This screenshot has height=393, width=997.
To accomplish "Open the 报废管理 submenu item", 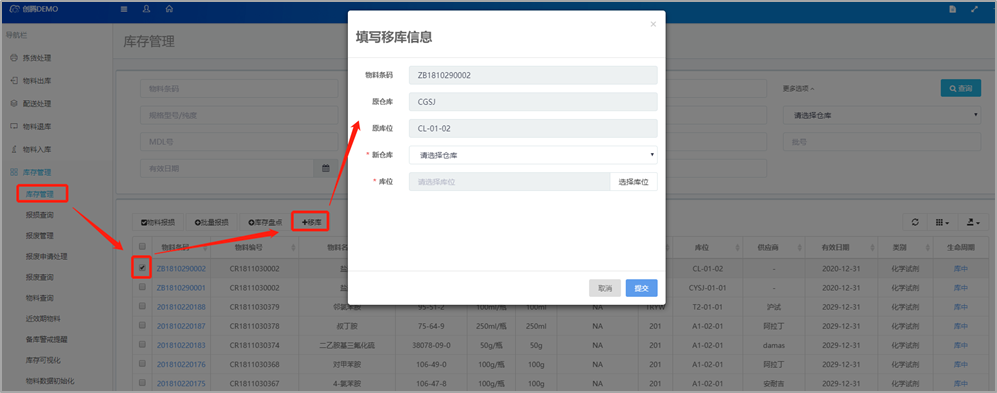I will point(39,236).
